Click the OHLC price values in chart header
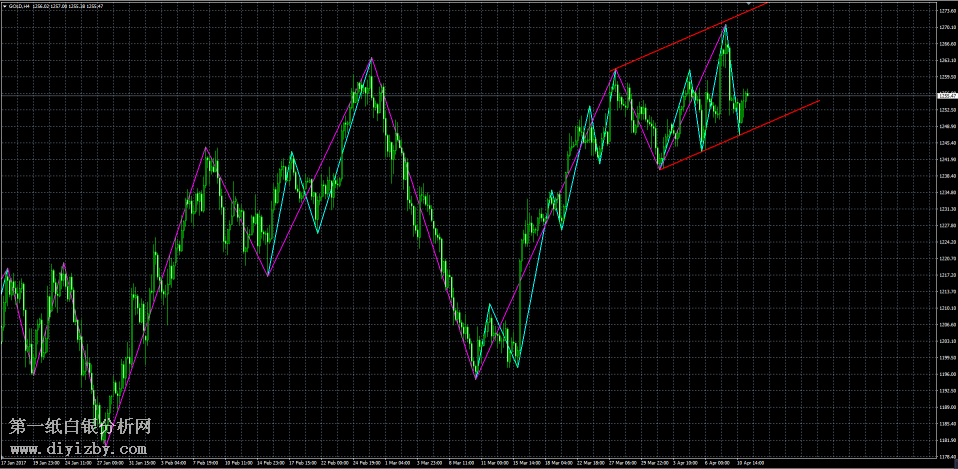This screenshot has height=469, width=958. point(68,6)
